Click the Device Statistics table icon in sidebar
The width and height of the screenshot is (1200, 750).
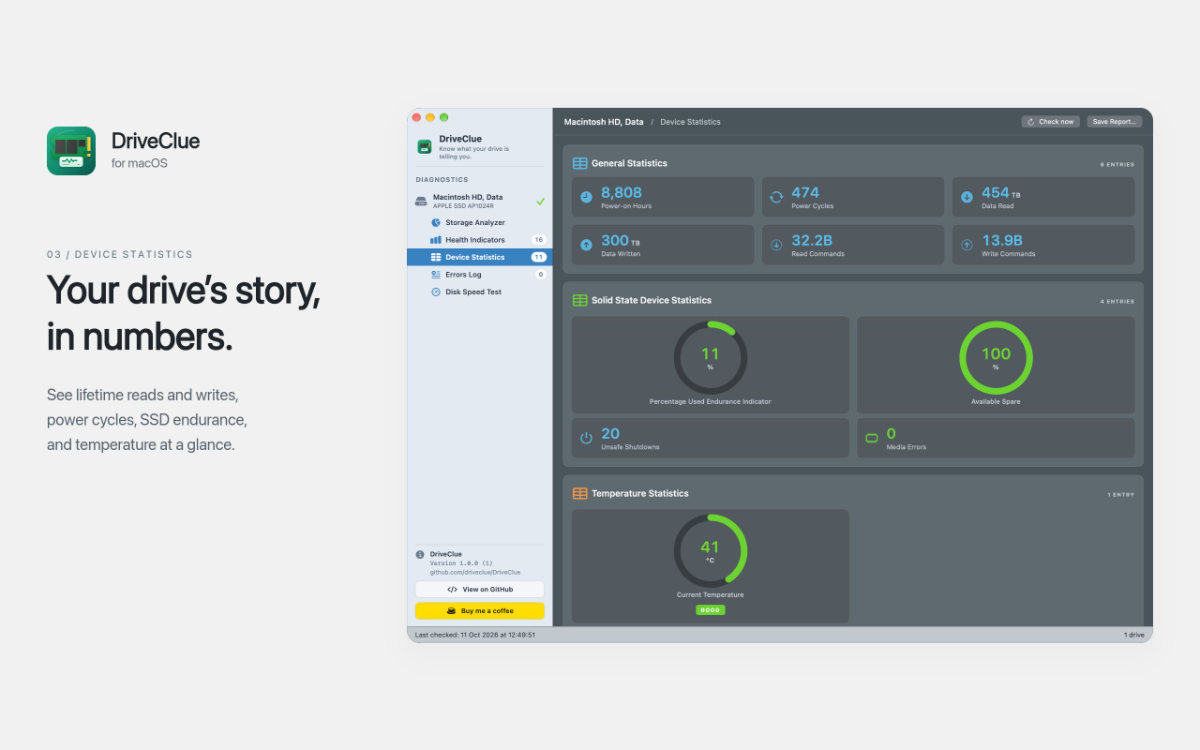tap(436, 257)
